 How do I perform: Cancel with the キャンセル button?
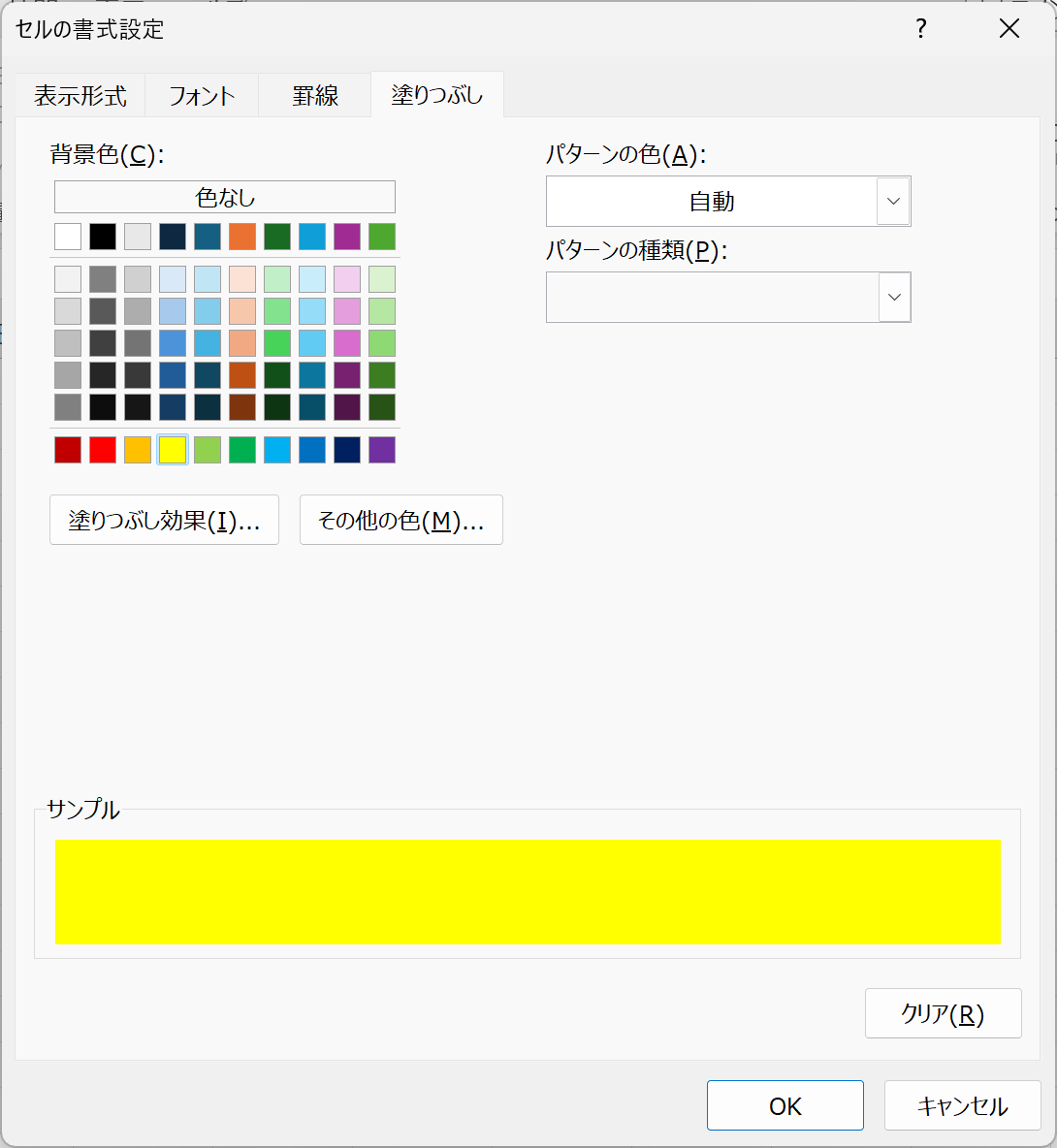coord(963,1105)
